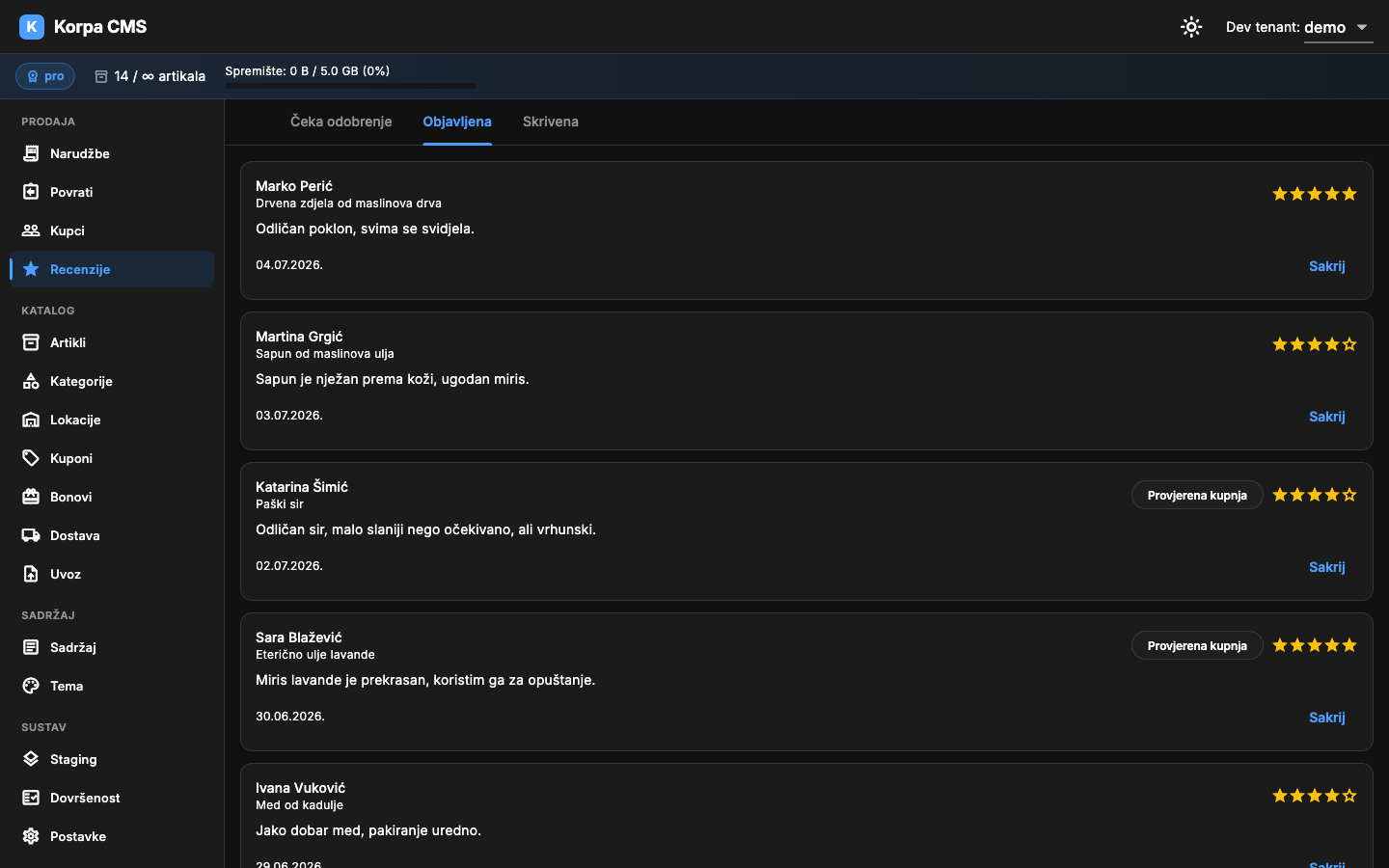Viewport: 1389px width, 868px height.
Task: Click Provjerena kupnja badge on Sara Blažević review
Action: (1197, 645)
